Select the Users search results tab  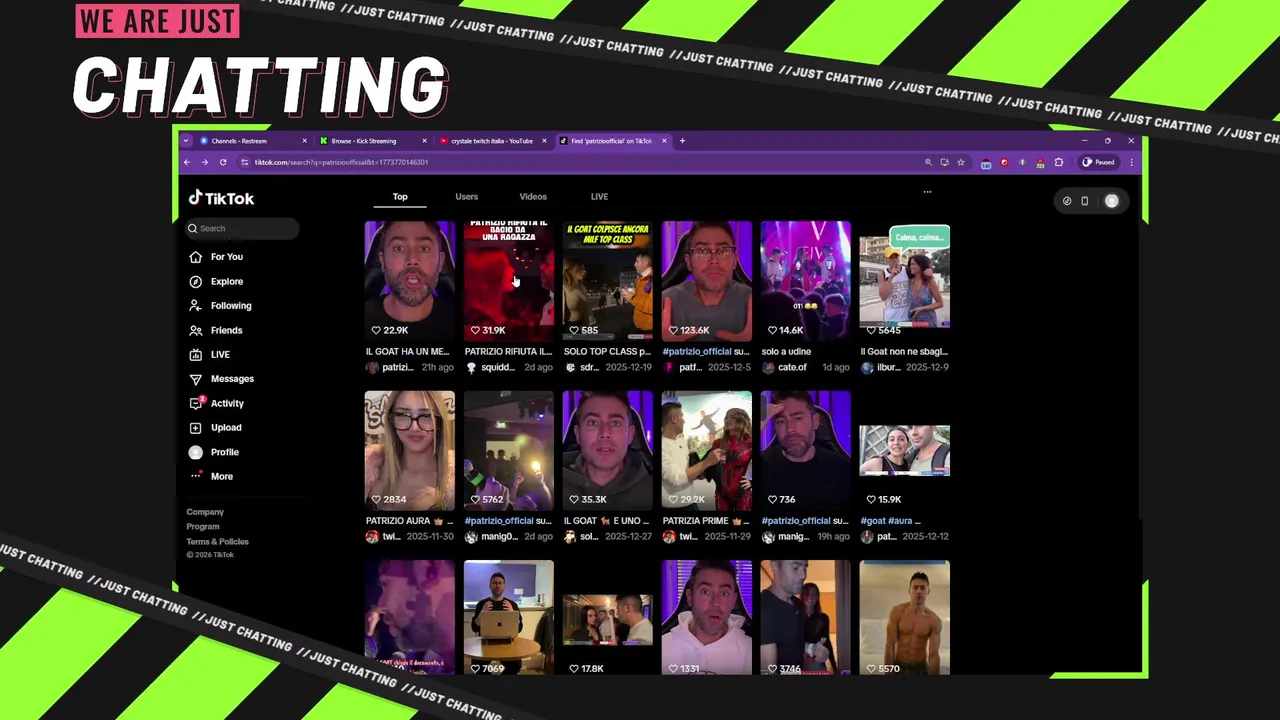pos(467,197)
